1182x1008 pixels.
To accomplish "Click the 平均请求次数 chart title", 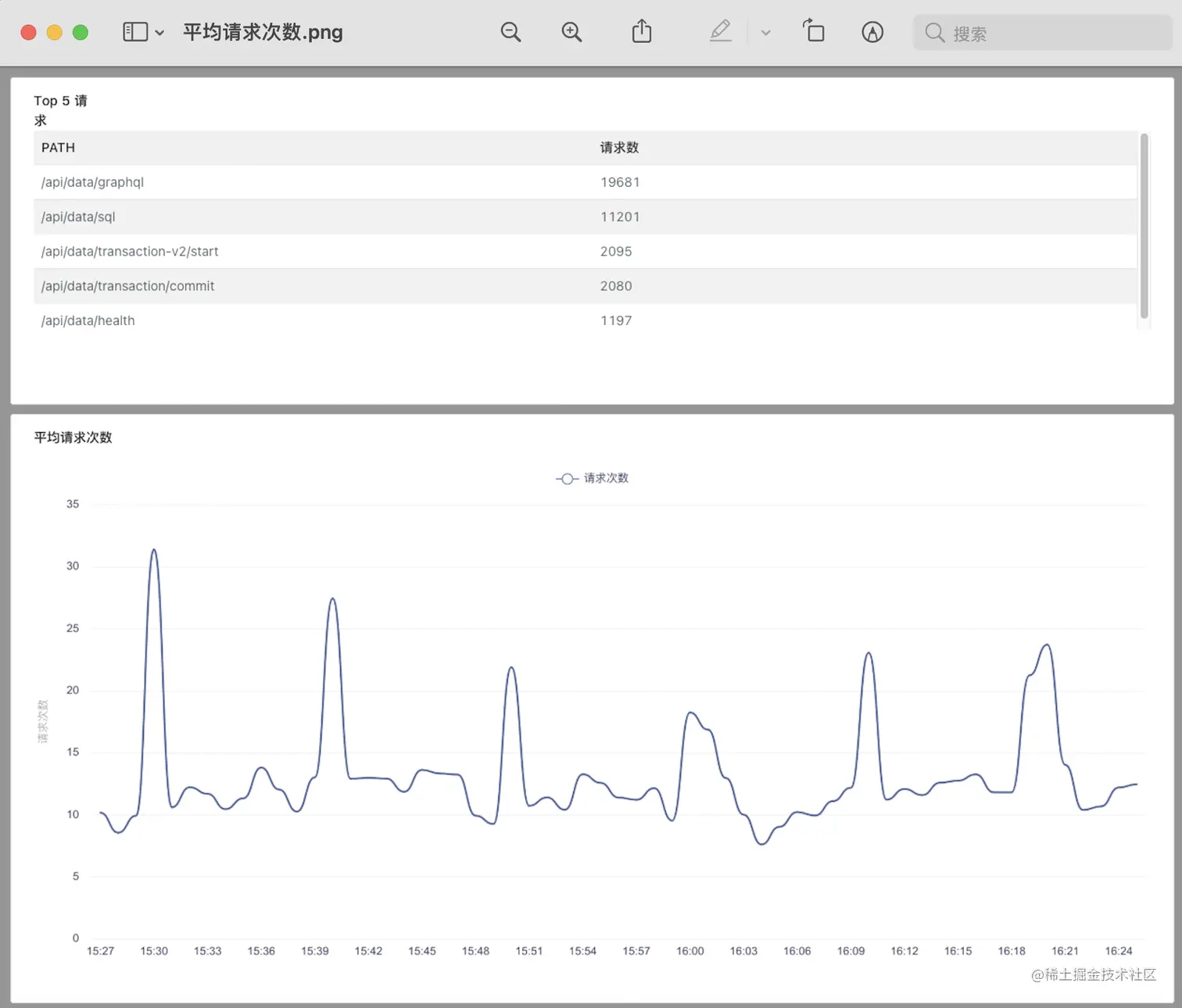I will click(73, 438).
